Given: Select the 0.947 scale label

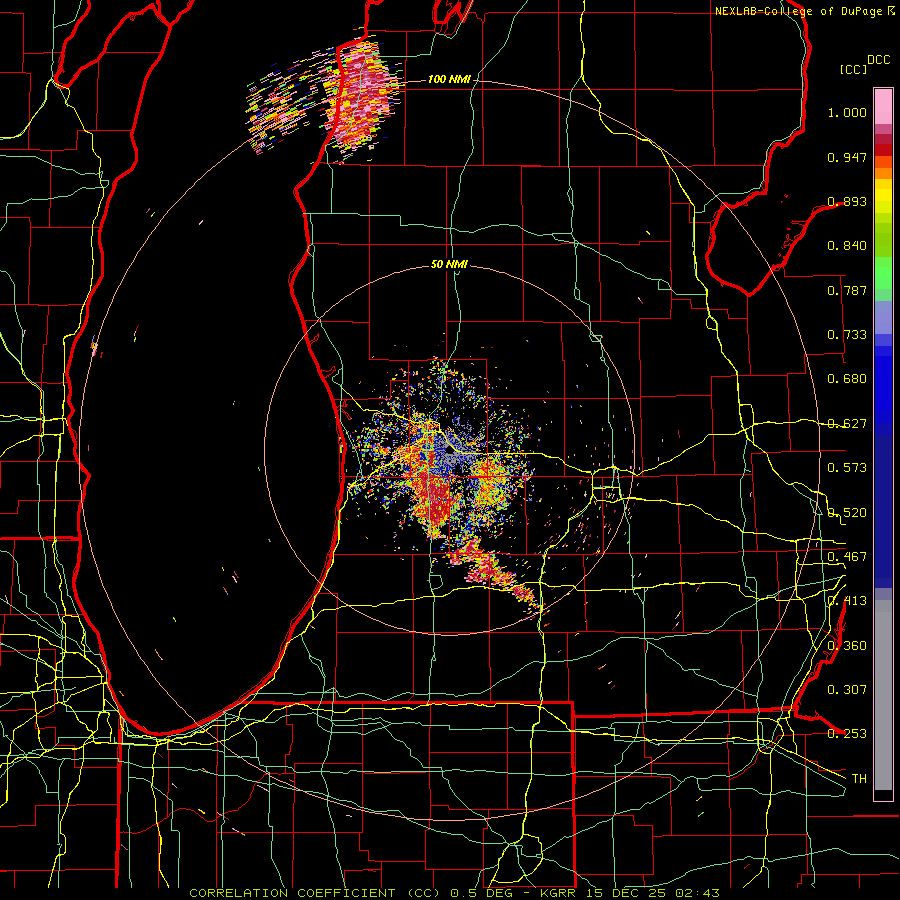Looking at the screenshot, I should point(847,157).
